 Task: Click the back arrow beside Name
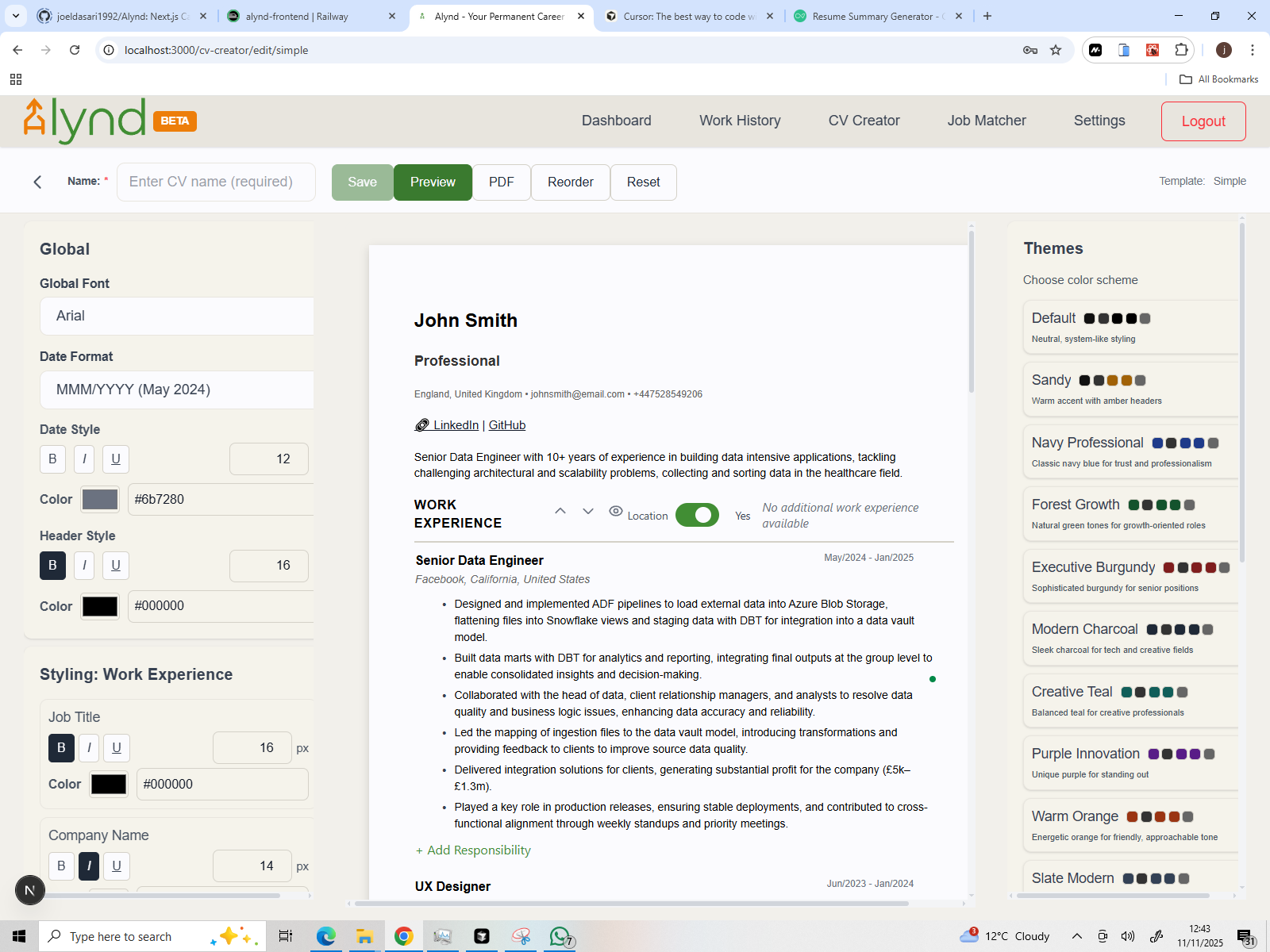point(37,182)
